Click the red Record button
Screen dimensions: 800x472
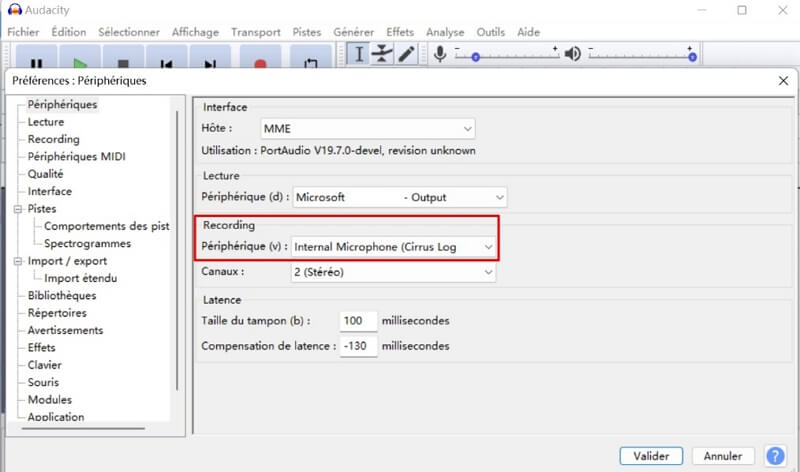point(260,57)
